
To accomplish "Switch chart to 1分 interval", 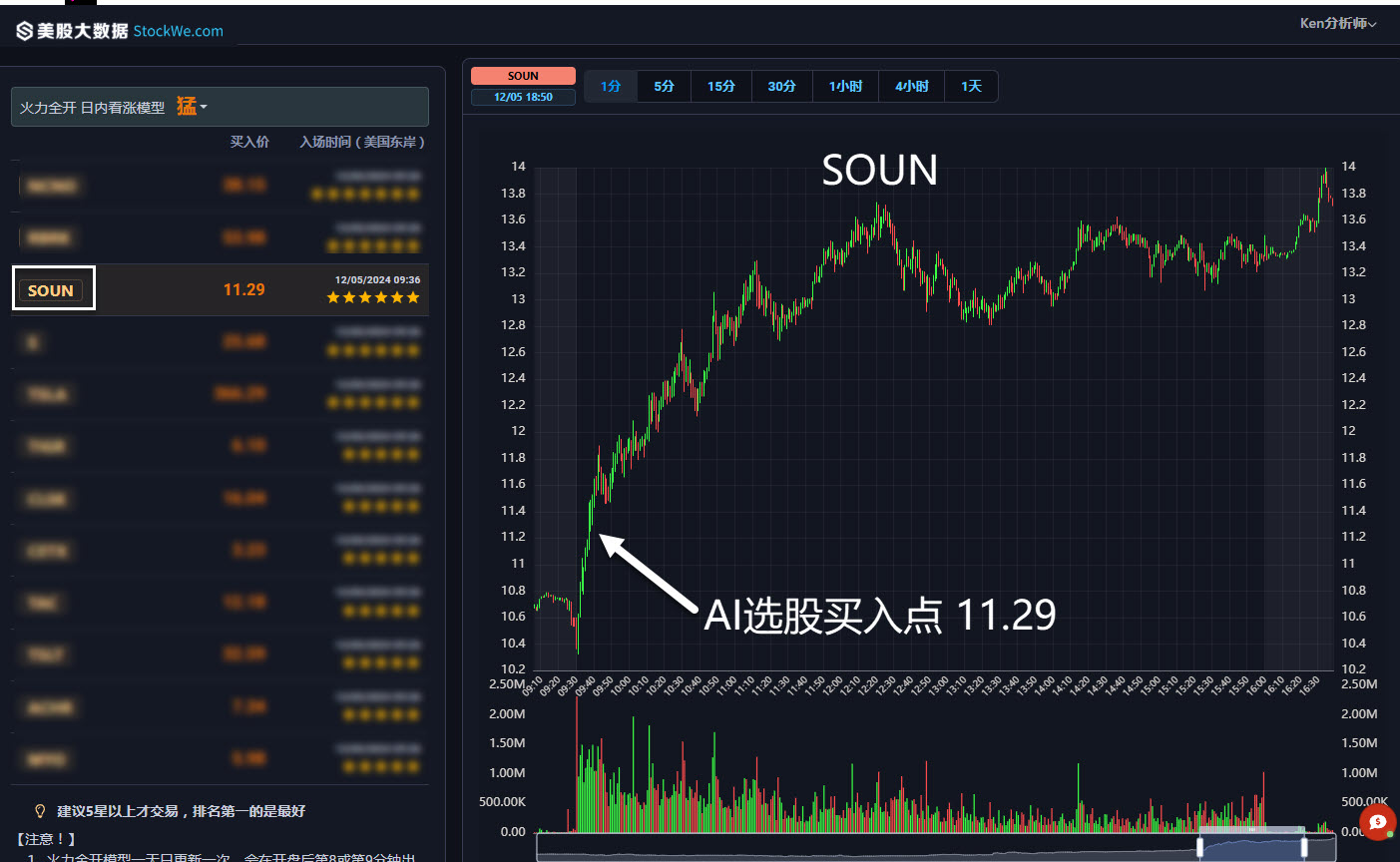I will 611,87.
